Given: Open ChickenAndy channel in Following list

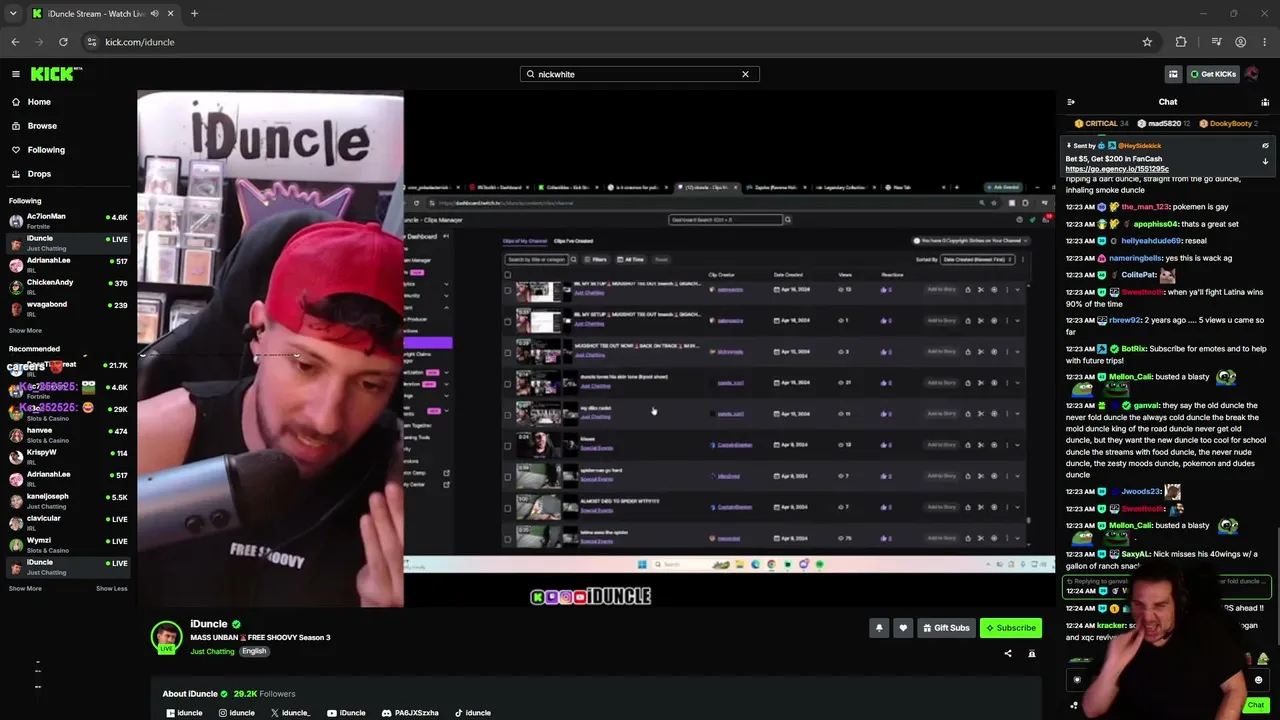Looking at the screenshot, I should (68, 286).
